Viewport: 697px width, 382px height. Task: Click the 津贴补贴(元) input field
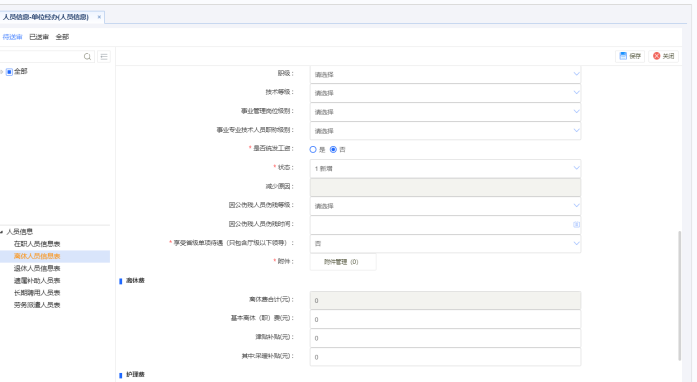click(445, 338)
